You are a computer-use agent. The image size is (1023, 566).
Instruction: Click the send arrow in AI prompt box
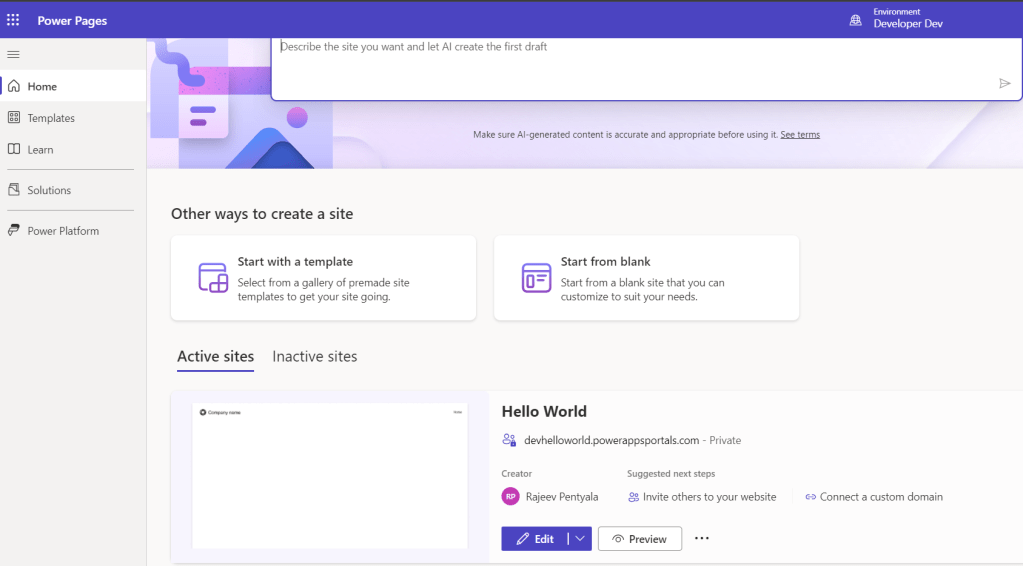pos(1005,83)
